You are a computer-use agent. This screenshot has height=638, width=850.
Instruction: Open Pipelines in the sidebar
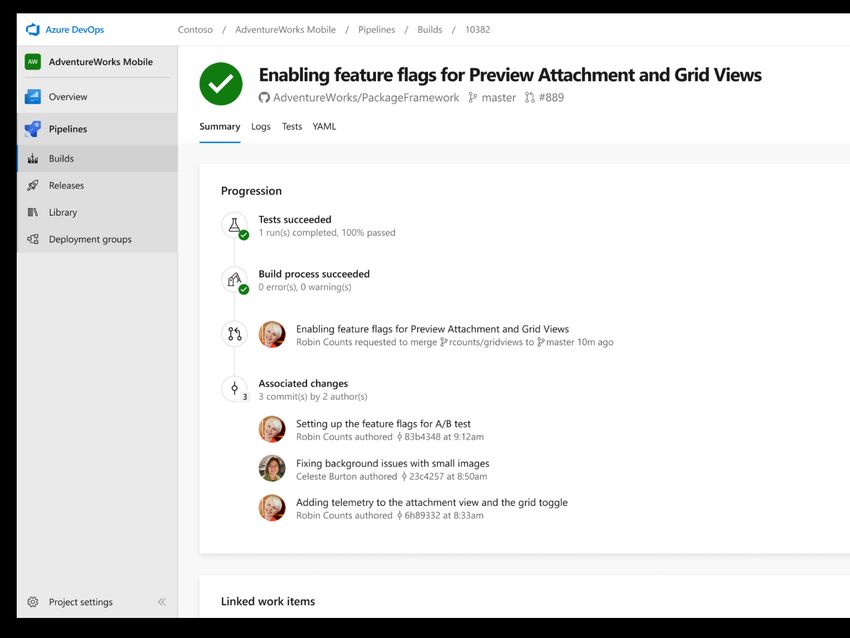[x=98, y=128]
